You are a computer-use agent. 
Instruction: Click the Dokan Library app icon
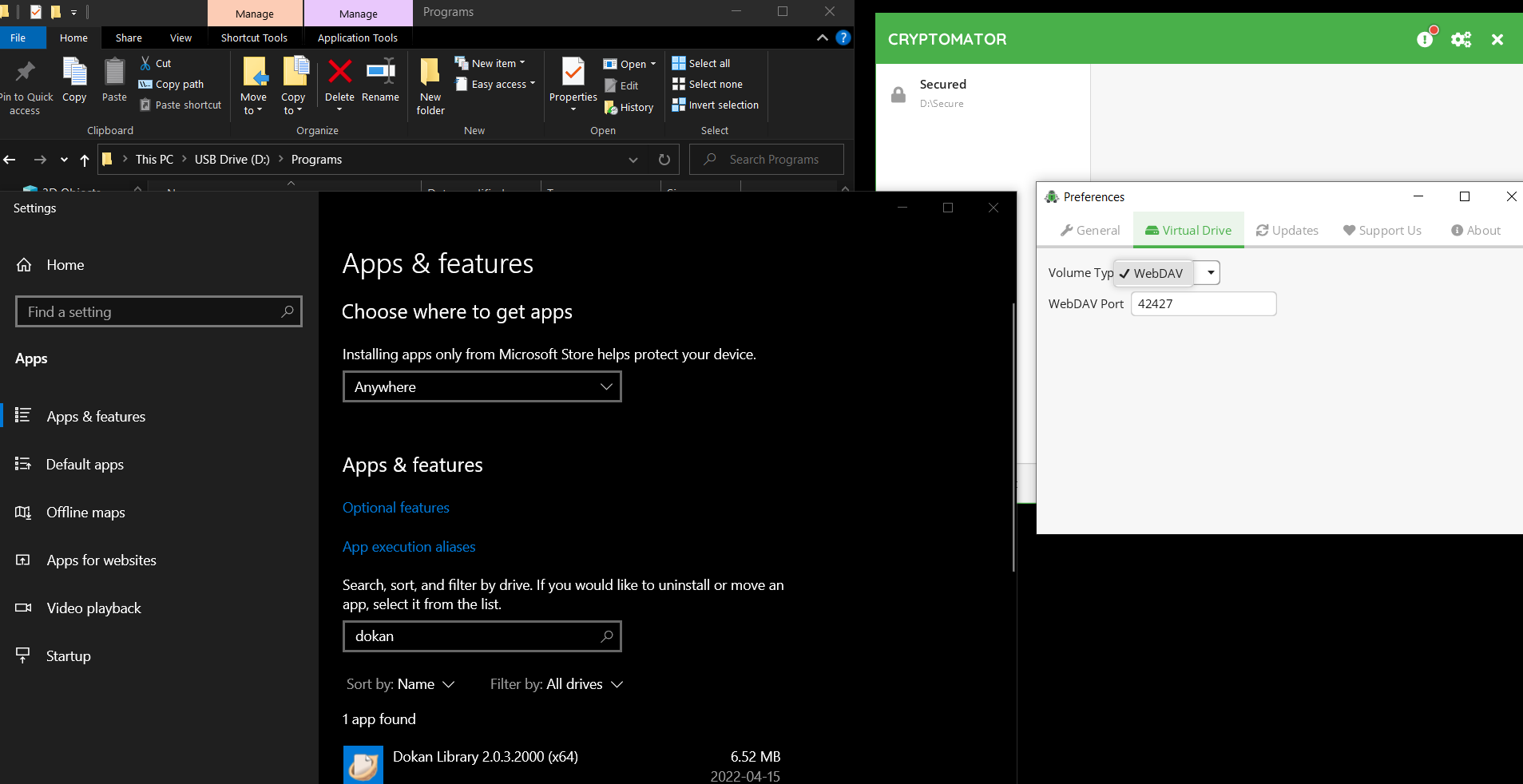point(363,765)
